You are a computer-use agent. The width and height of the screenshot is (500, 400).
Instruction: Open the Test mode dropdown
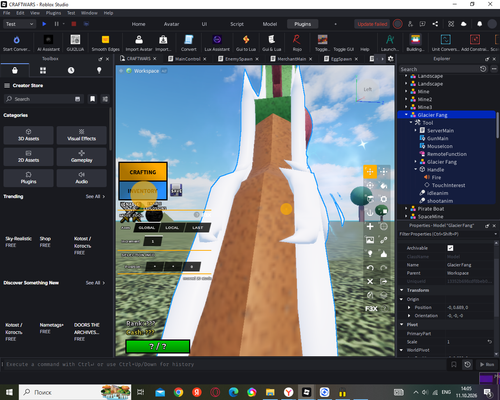click(x=19, y=24)
